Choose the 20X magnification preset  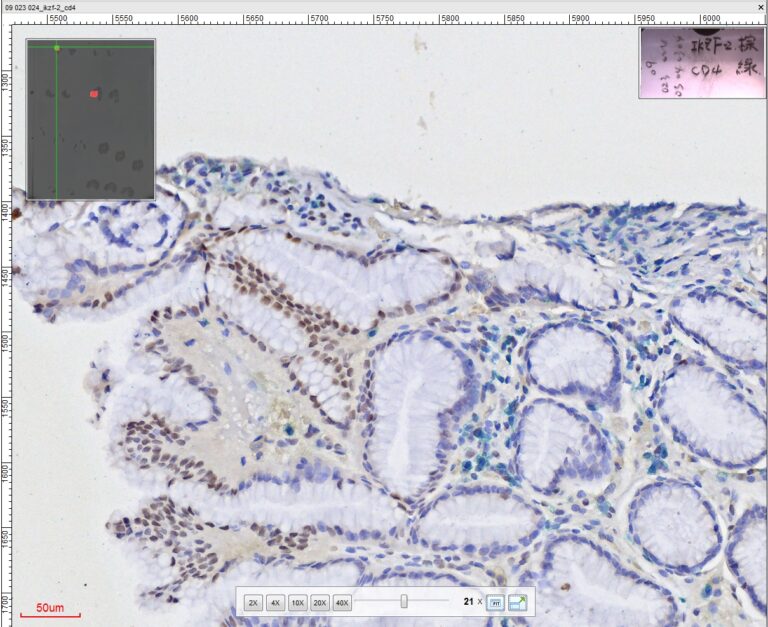tap(320, 602)
